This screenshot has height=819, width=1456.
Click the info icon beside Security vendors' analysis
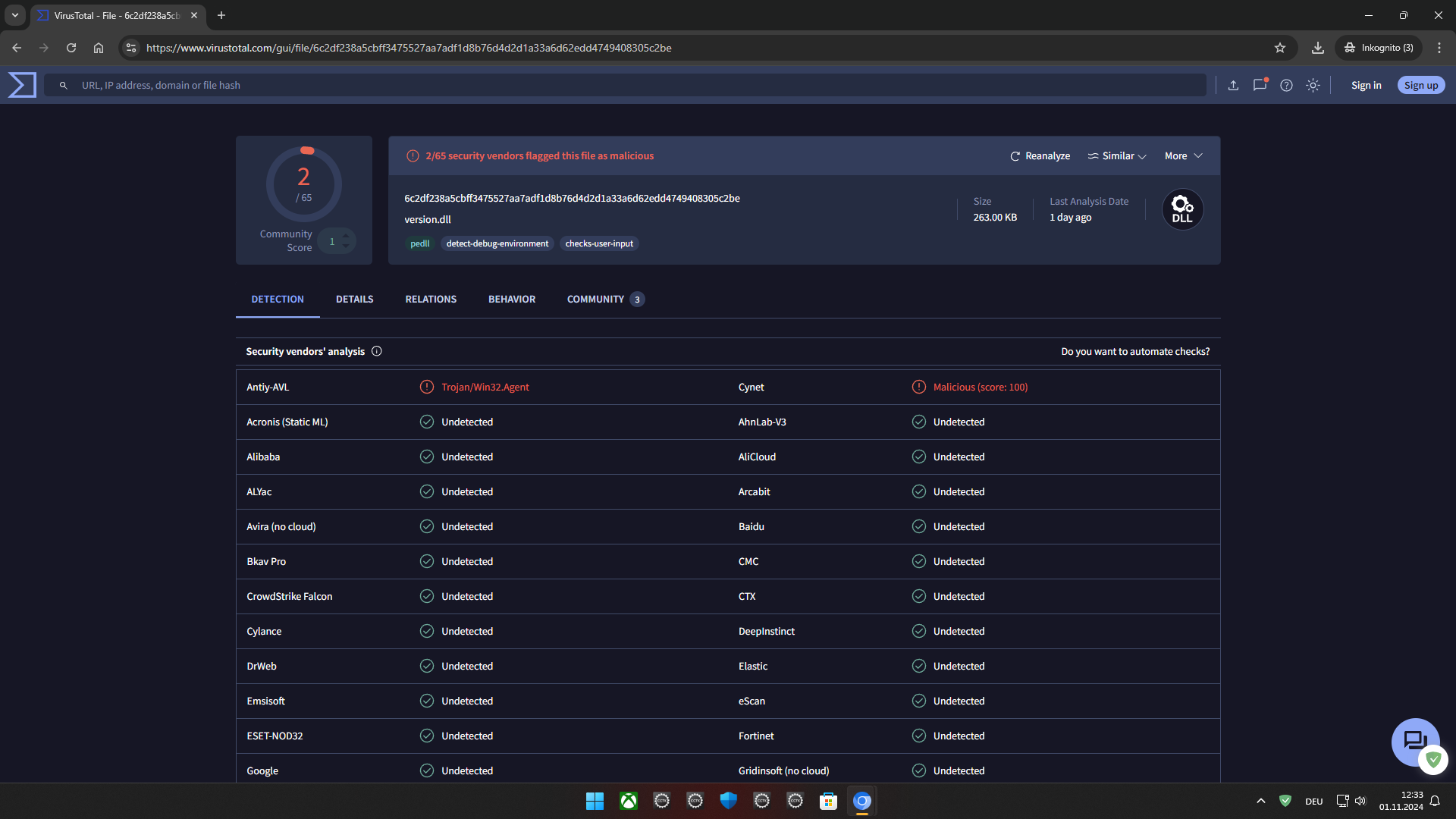coord(377,351)
